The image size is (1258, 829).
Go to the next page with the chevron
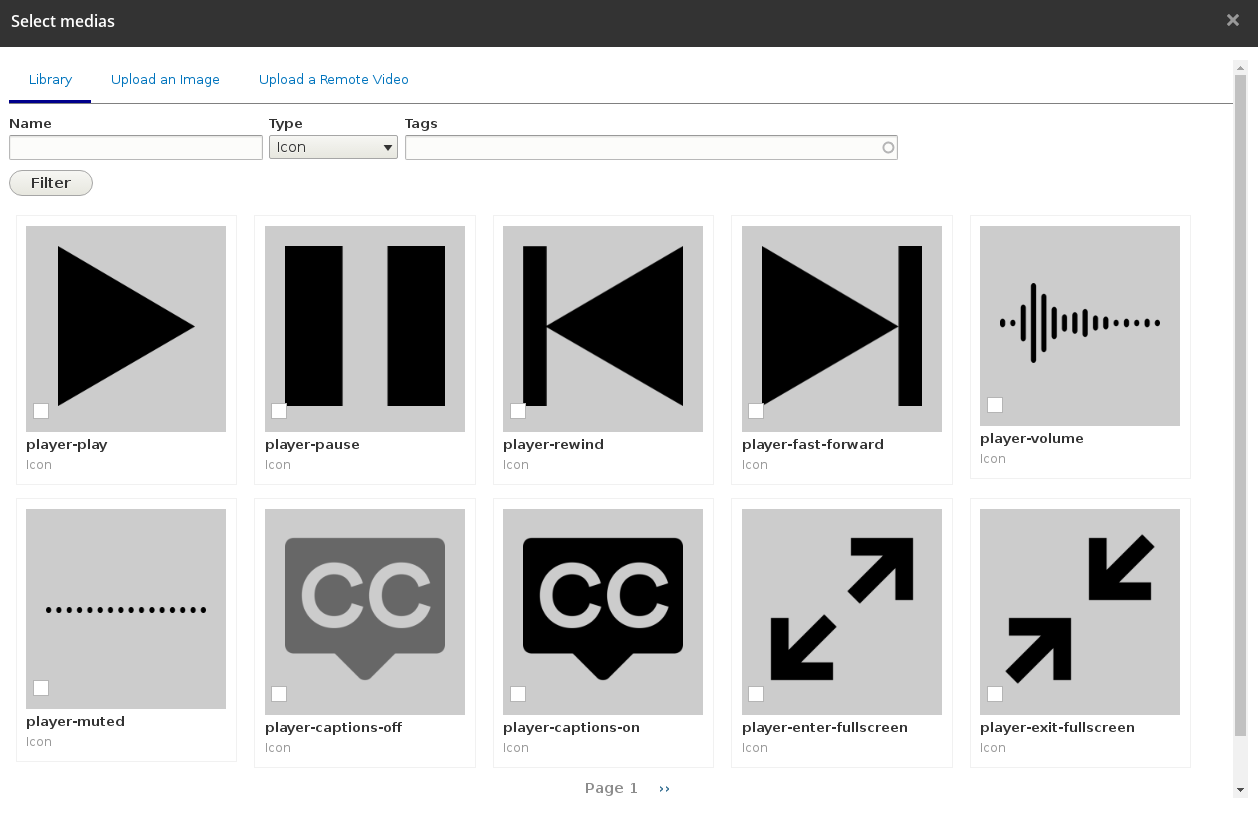click(663, 789)
